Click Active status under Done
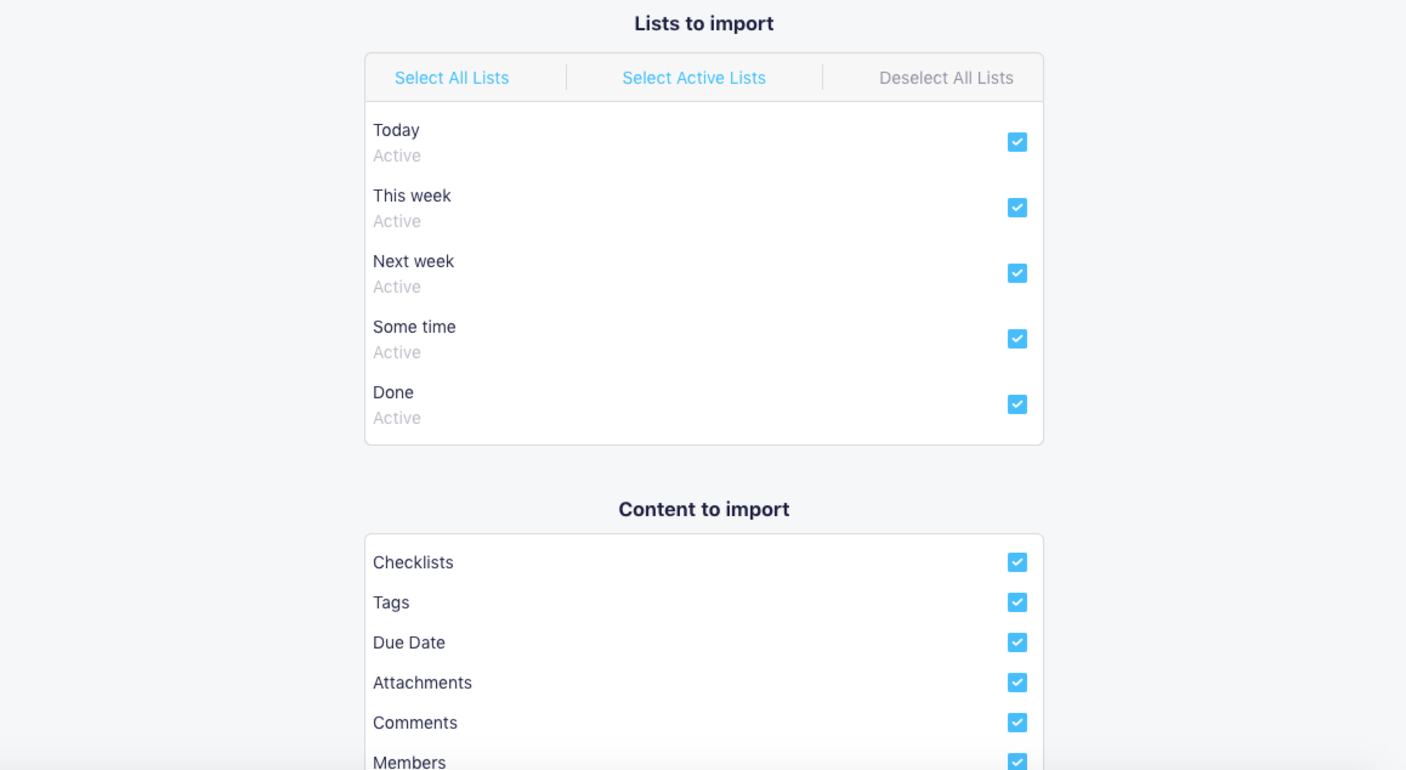 point(397,418)
